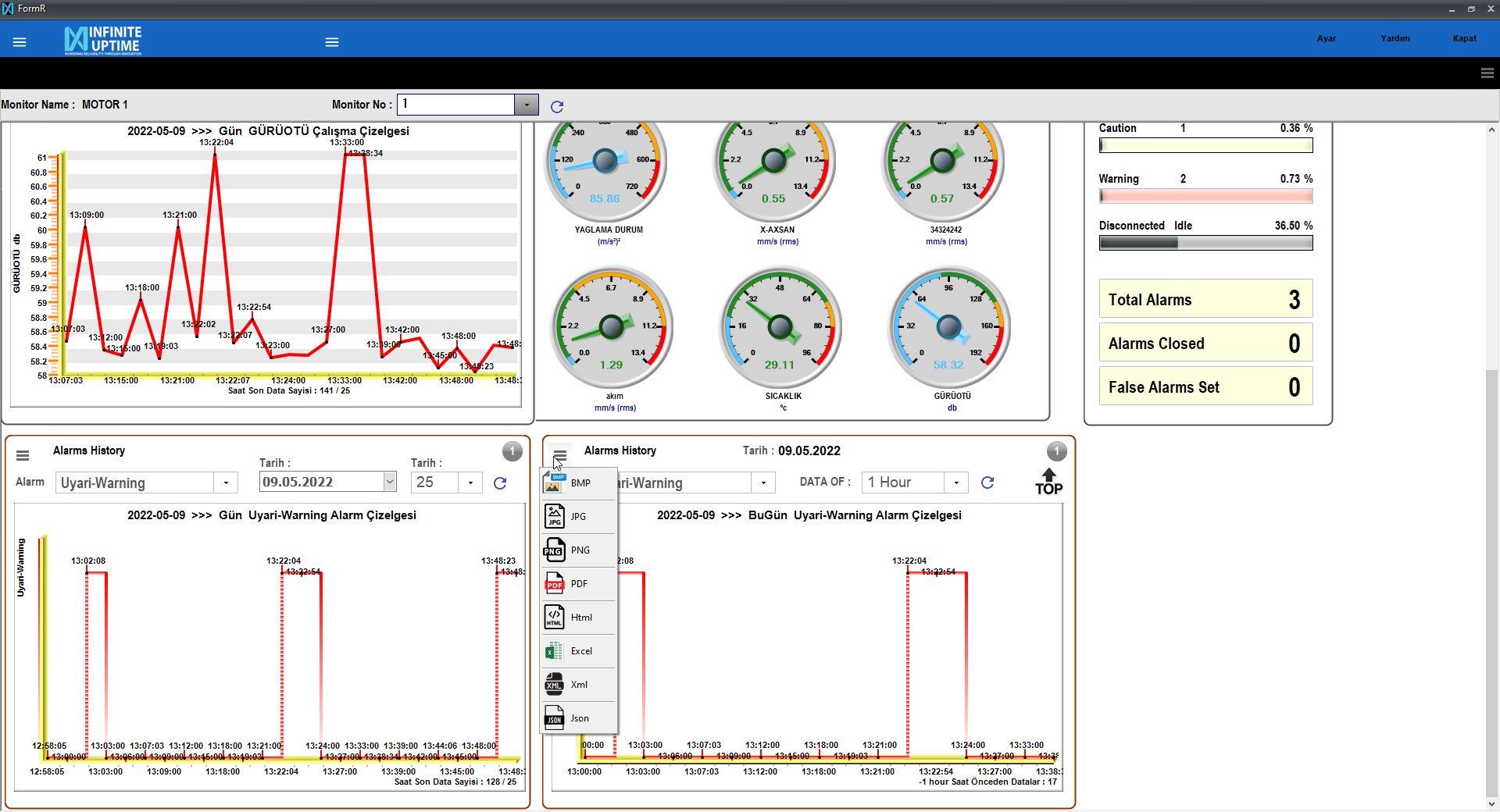This screenshot has height=812, width=1500.
Task: Select the 34324242 gauge
Action: click(x=943, y=162)
